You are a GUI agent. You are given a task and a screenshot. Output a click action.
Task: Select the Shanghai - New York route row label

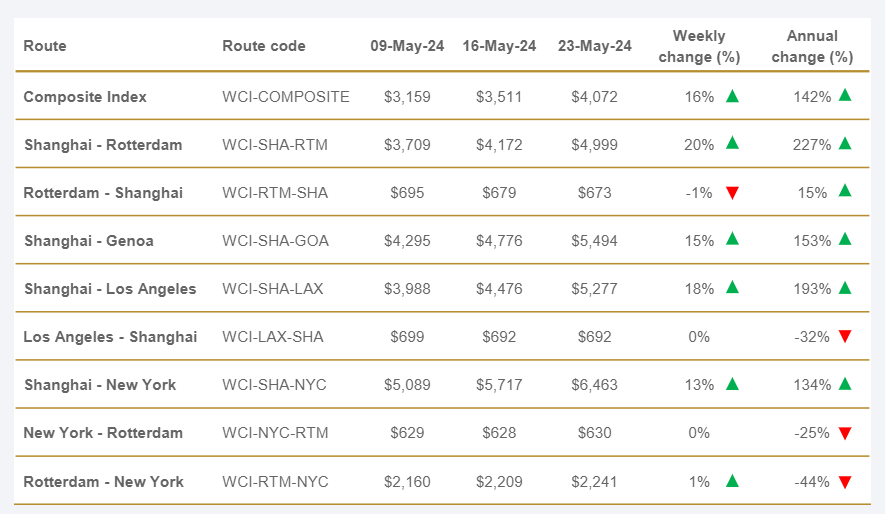point(100,385)
